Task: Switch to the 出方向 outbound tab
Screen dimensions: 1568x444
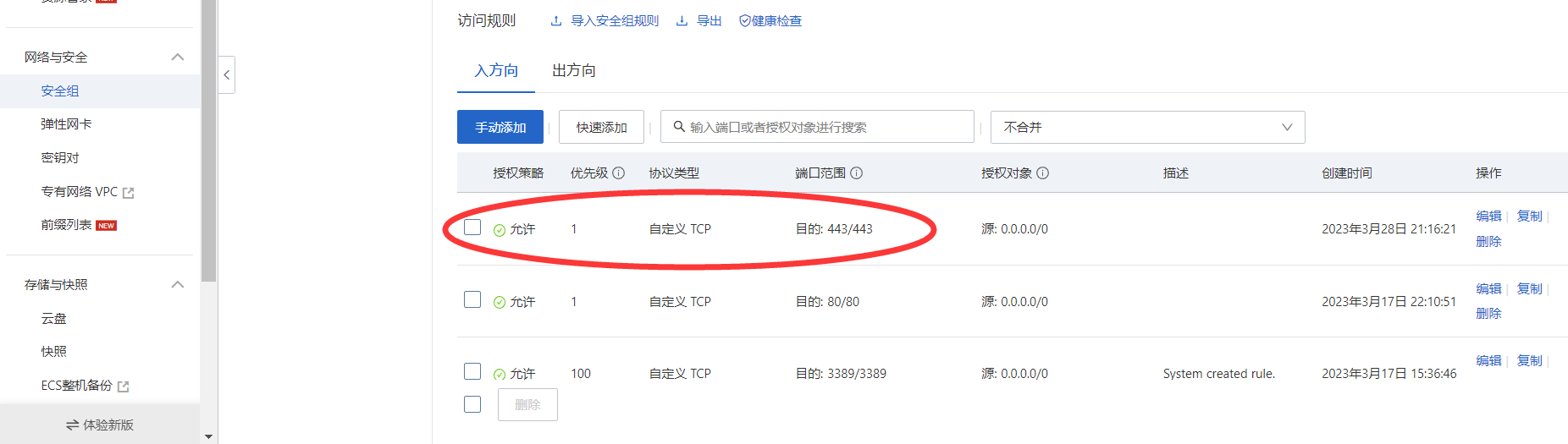Action: coord(574,71)
